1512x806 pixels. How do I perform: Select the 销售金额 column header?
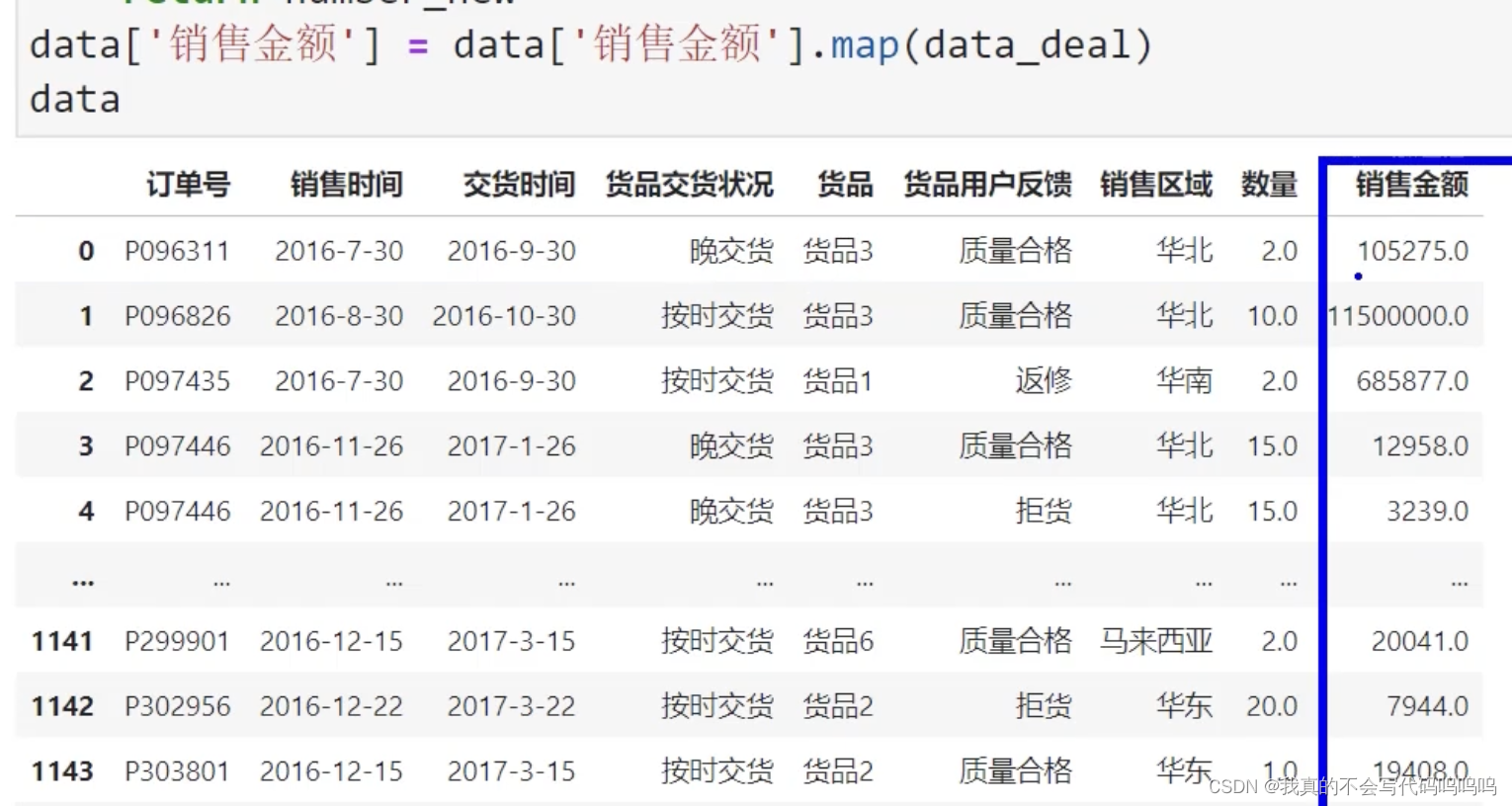coord(1412,185)
